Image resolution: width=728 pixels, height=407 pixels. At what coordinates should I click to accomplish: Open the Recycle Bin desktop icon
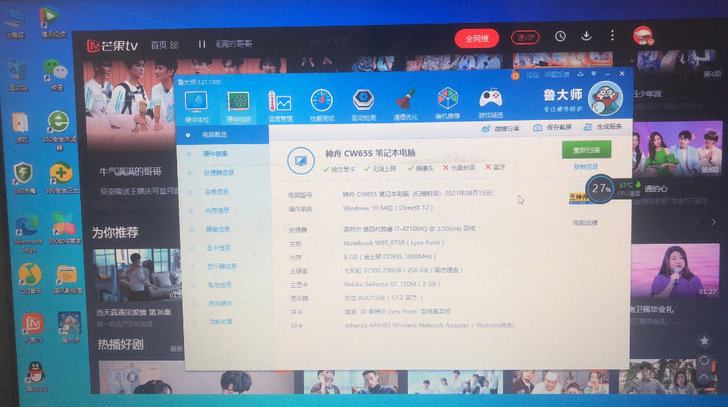[18, 71]
